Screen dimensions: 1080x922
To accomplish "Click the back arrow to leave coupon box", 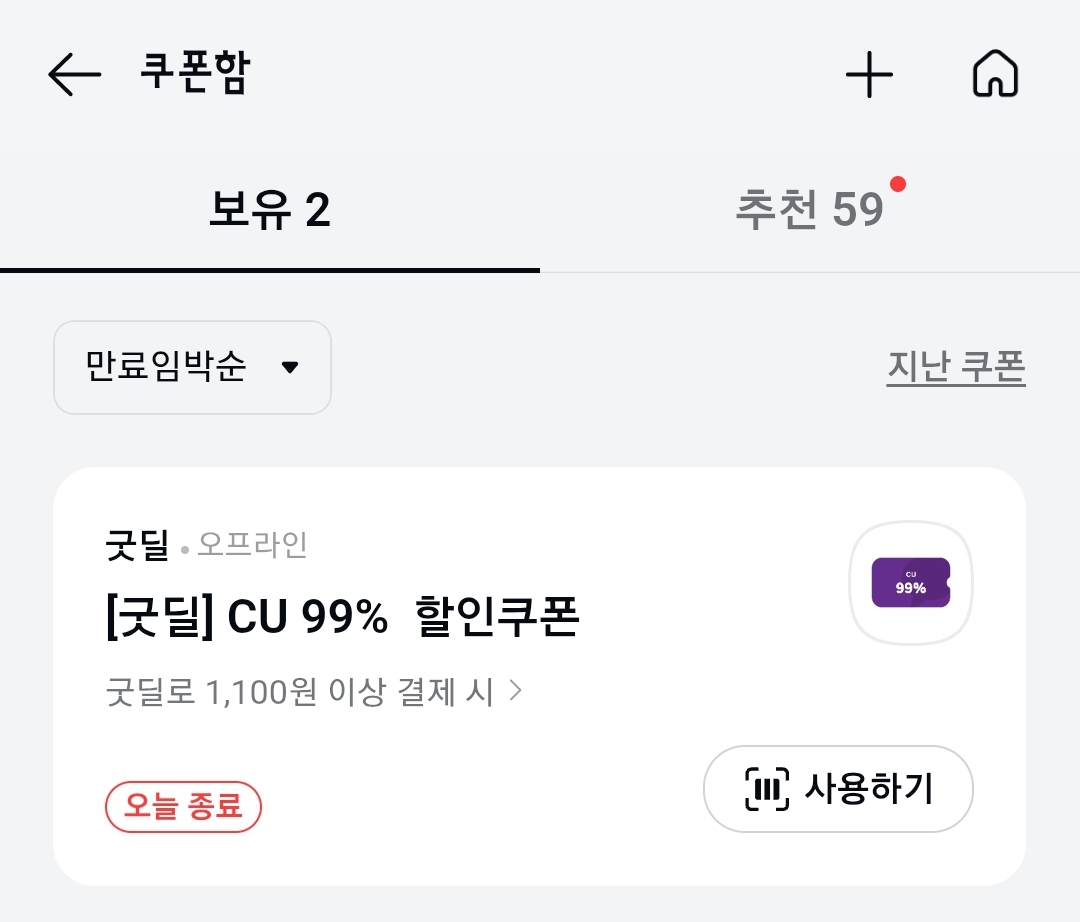I will coord(71,73).
